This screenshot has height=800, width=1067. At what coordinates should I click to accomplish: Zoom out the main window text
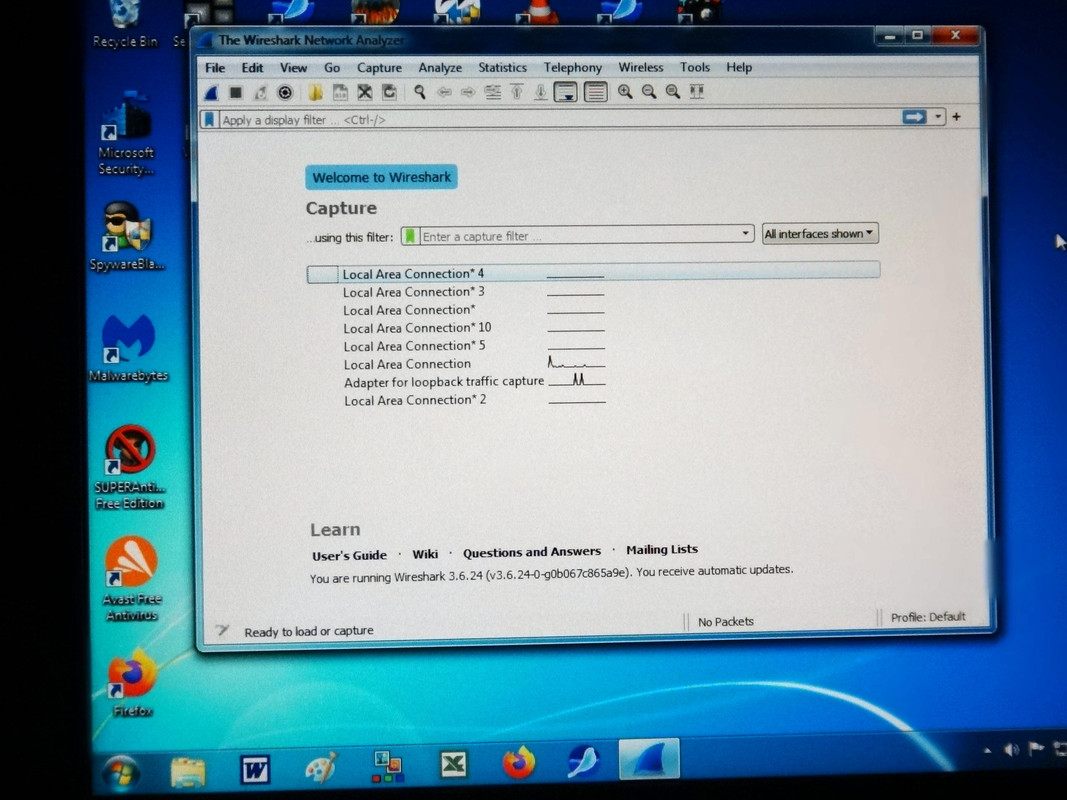click(x=649, y=92)
